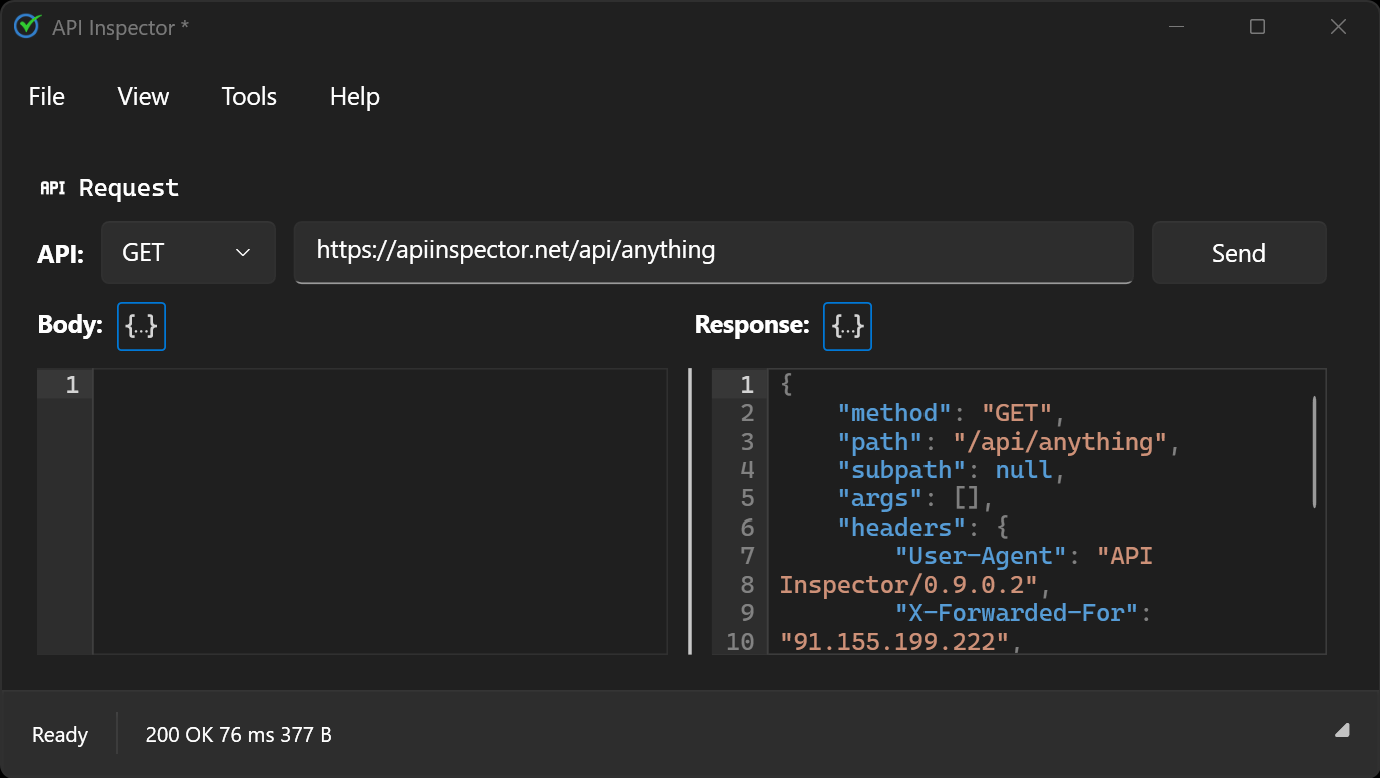Open the Help menu
1380x778 pixels.
(355, 97)
